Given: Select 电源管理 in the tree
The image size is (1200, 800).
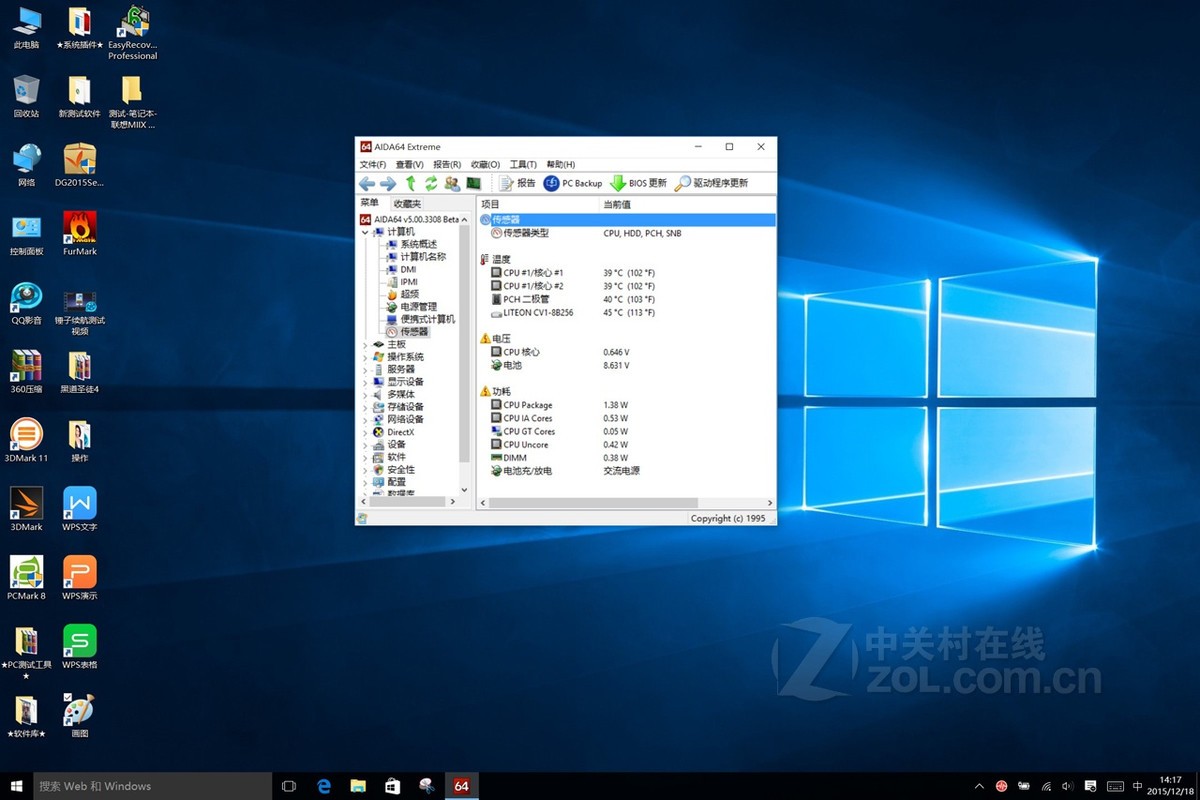Looking at the screenshot, I should point(418,307).
